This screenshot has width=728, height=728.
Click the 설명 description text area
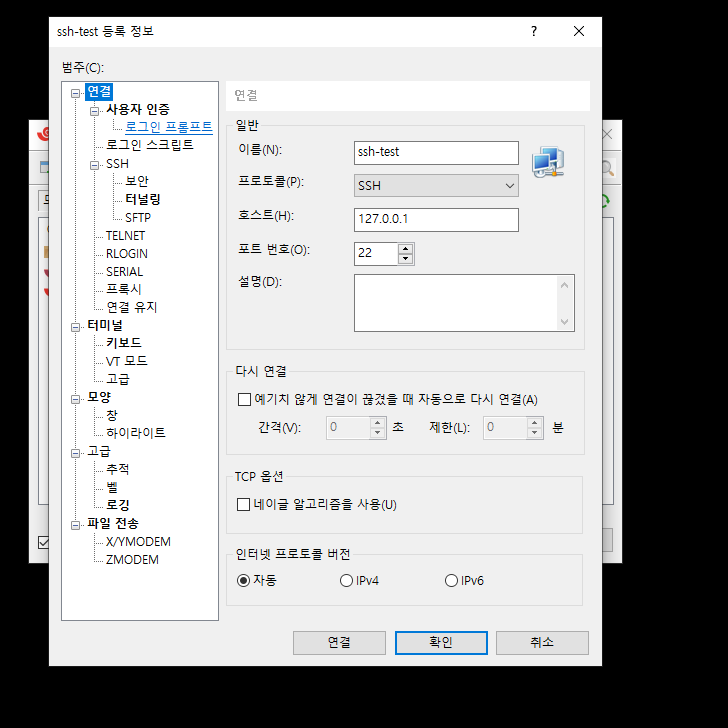point(456,303)
